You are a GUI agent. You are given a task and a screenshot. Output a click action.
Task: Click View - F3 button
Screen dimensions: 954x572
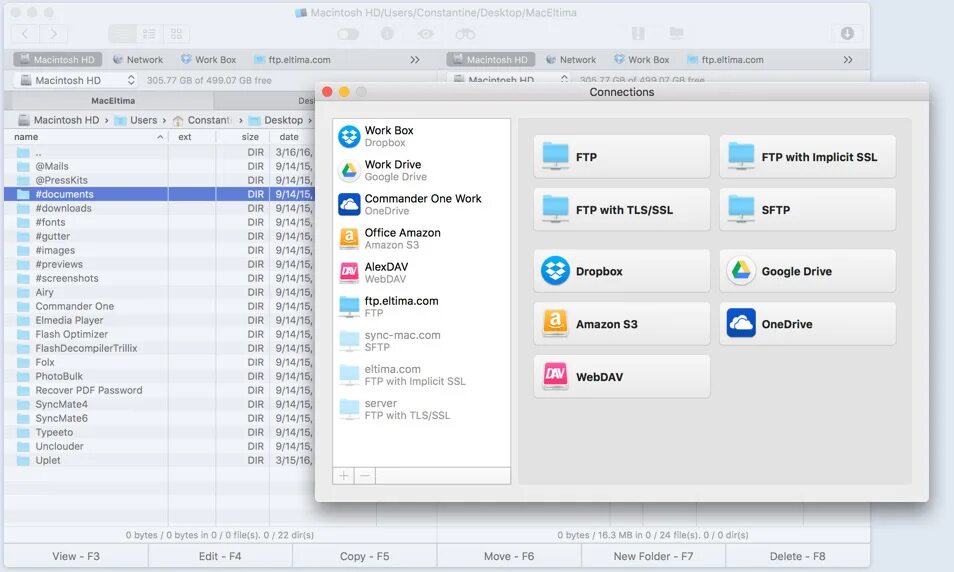76,556
